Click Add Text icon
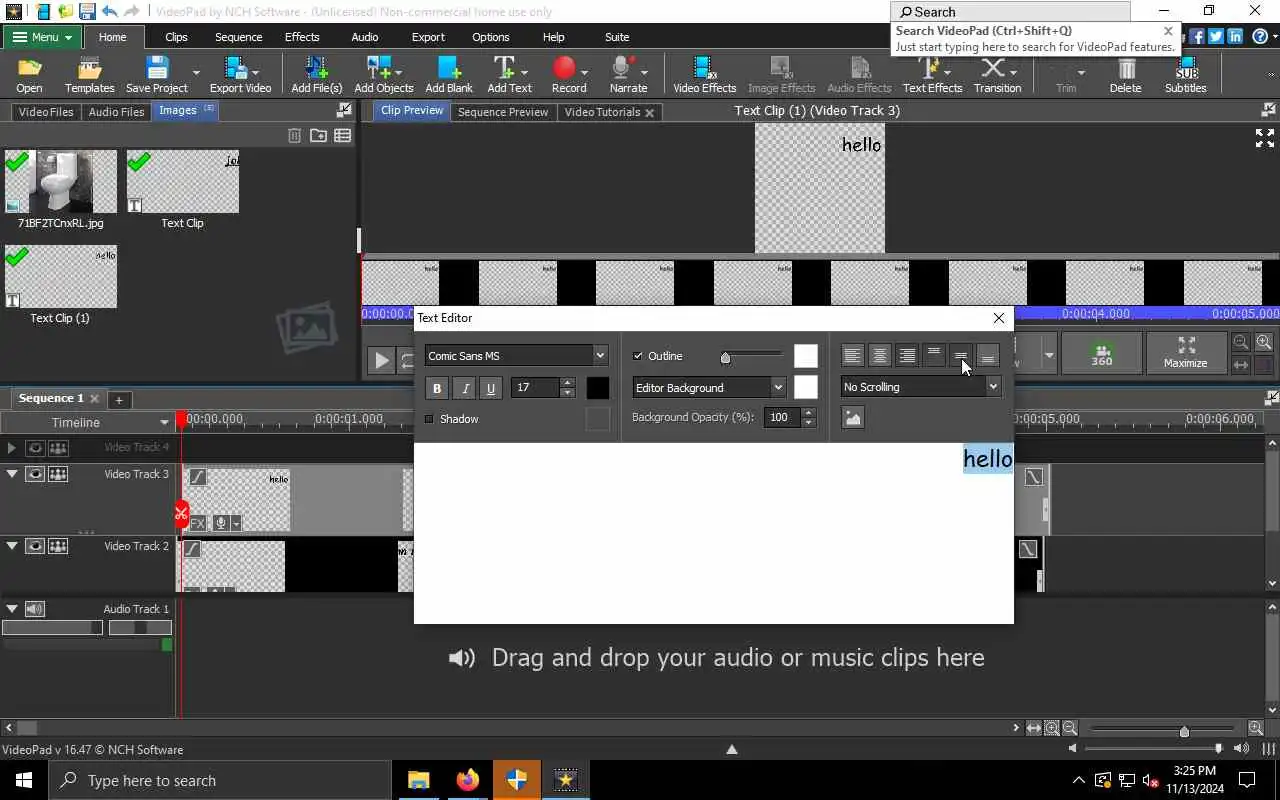 tap(505, 68)
